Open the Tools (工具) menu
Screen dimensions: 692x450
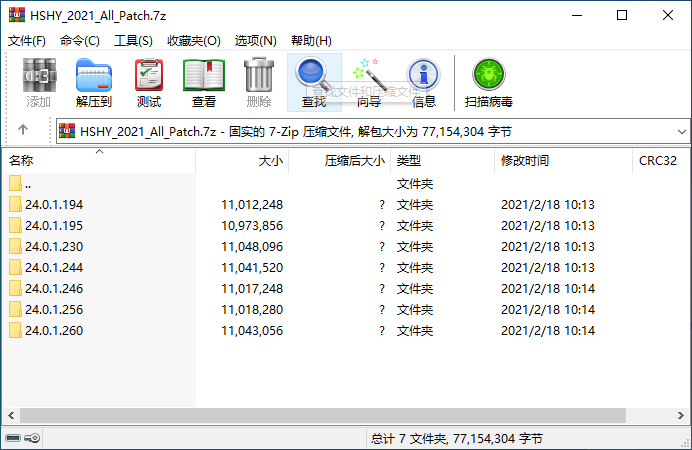[133, 41]
